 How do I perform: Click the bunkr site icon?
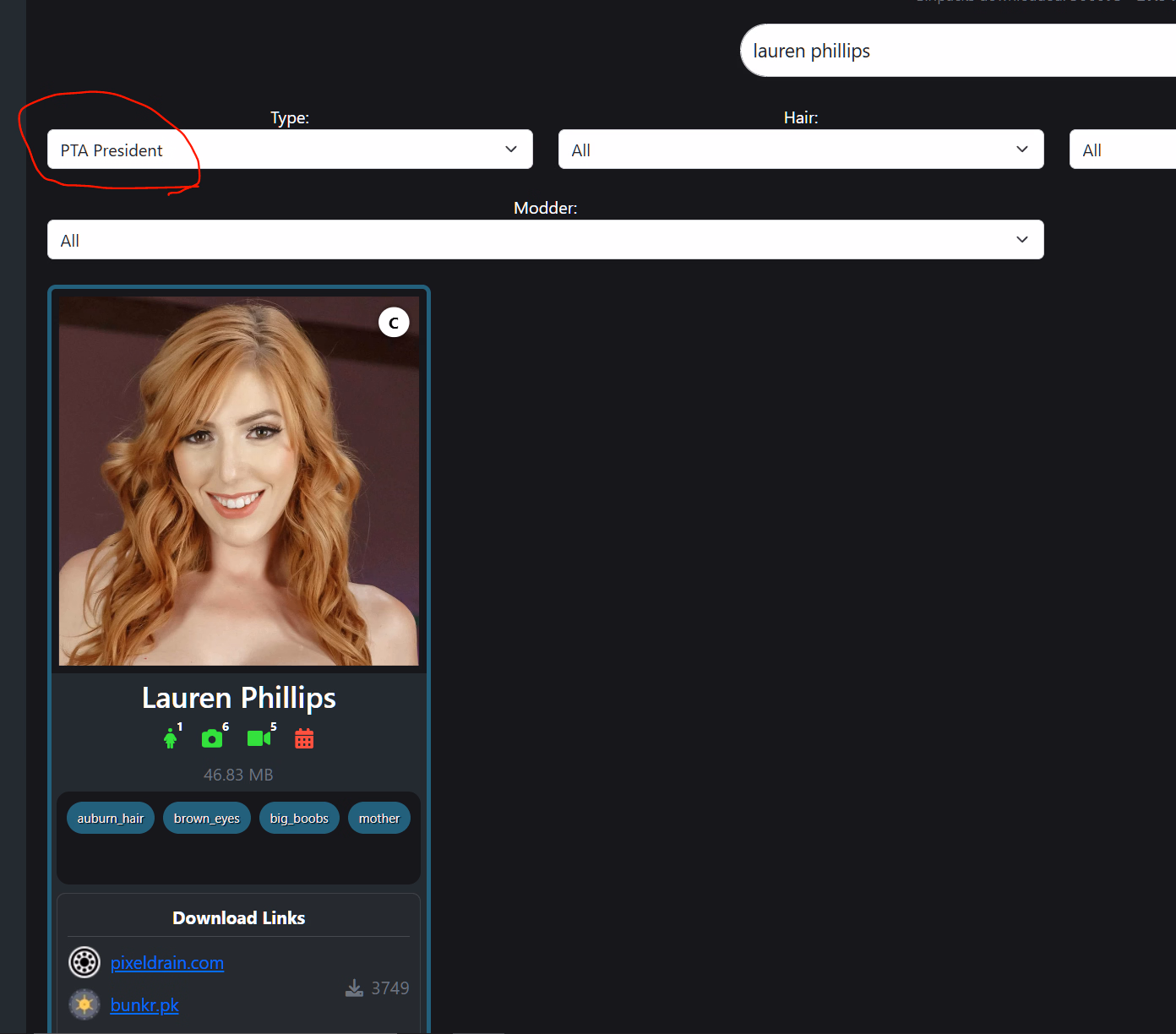[84, 1004]
